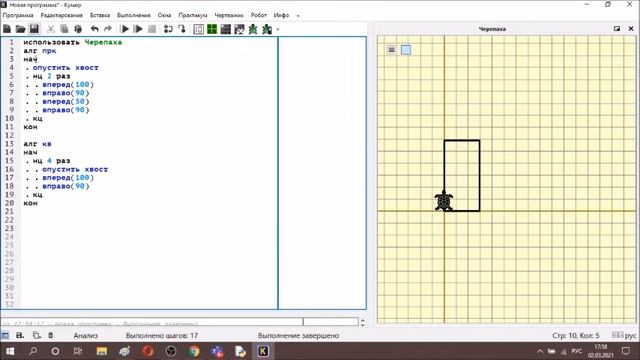The height and width of the screenshot is (360, 640).
Task: Open the Программа menu
Action: coord(18,15)
